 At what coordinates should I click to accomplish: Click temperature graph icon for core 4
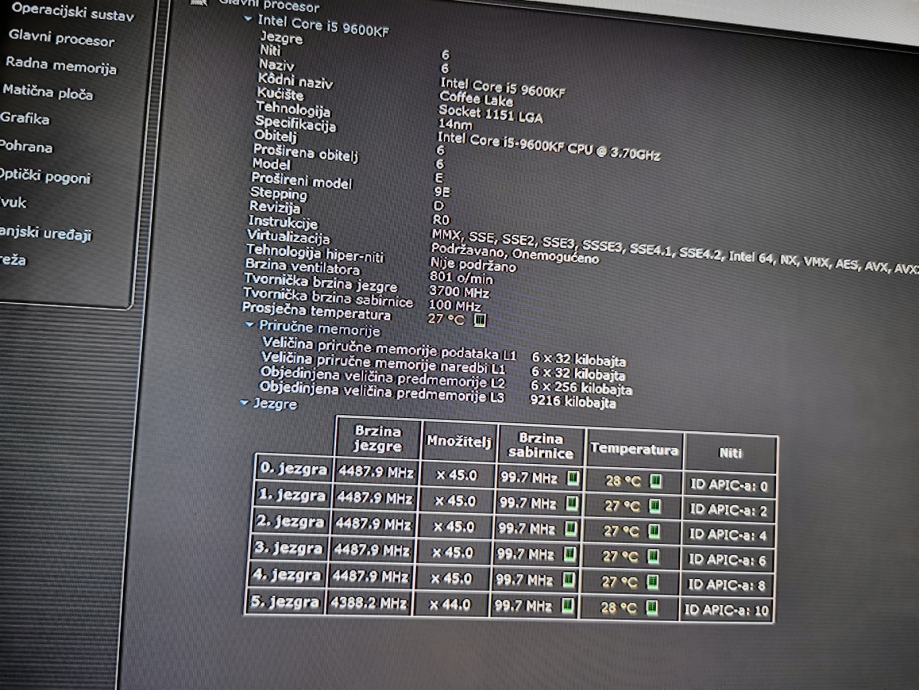click(x=652, y=582)
